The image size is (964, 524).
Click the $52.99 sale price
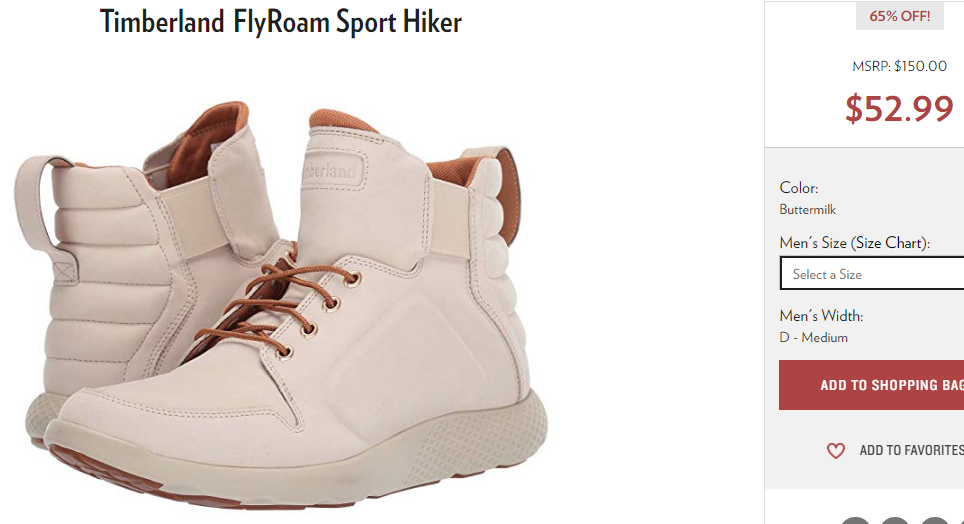(899, 108)
